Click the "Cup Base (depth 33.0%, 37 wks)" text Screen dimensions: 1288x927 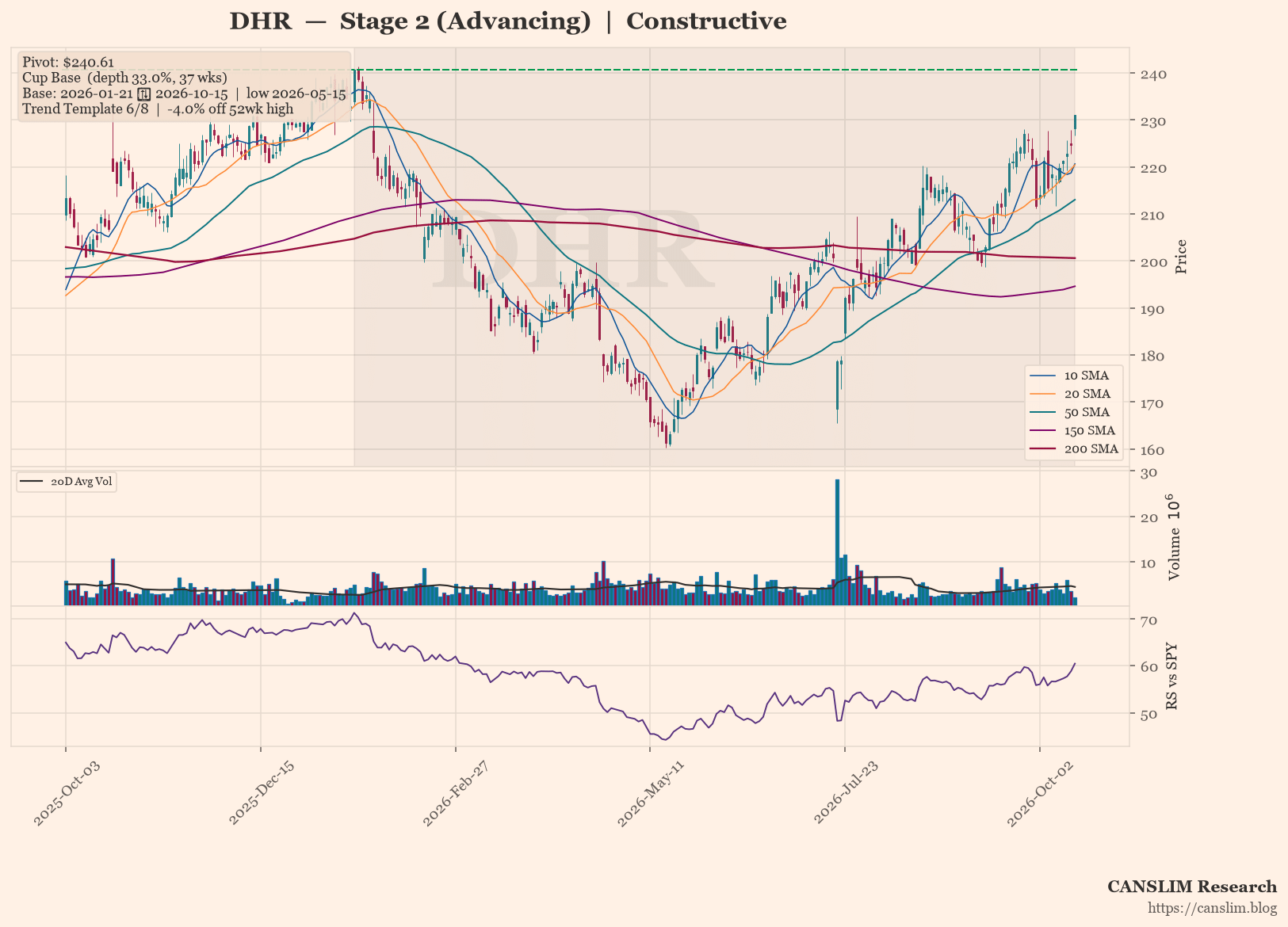[124, 78]
